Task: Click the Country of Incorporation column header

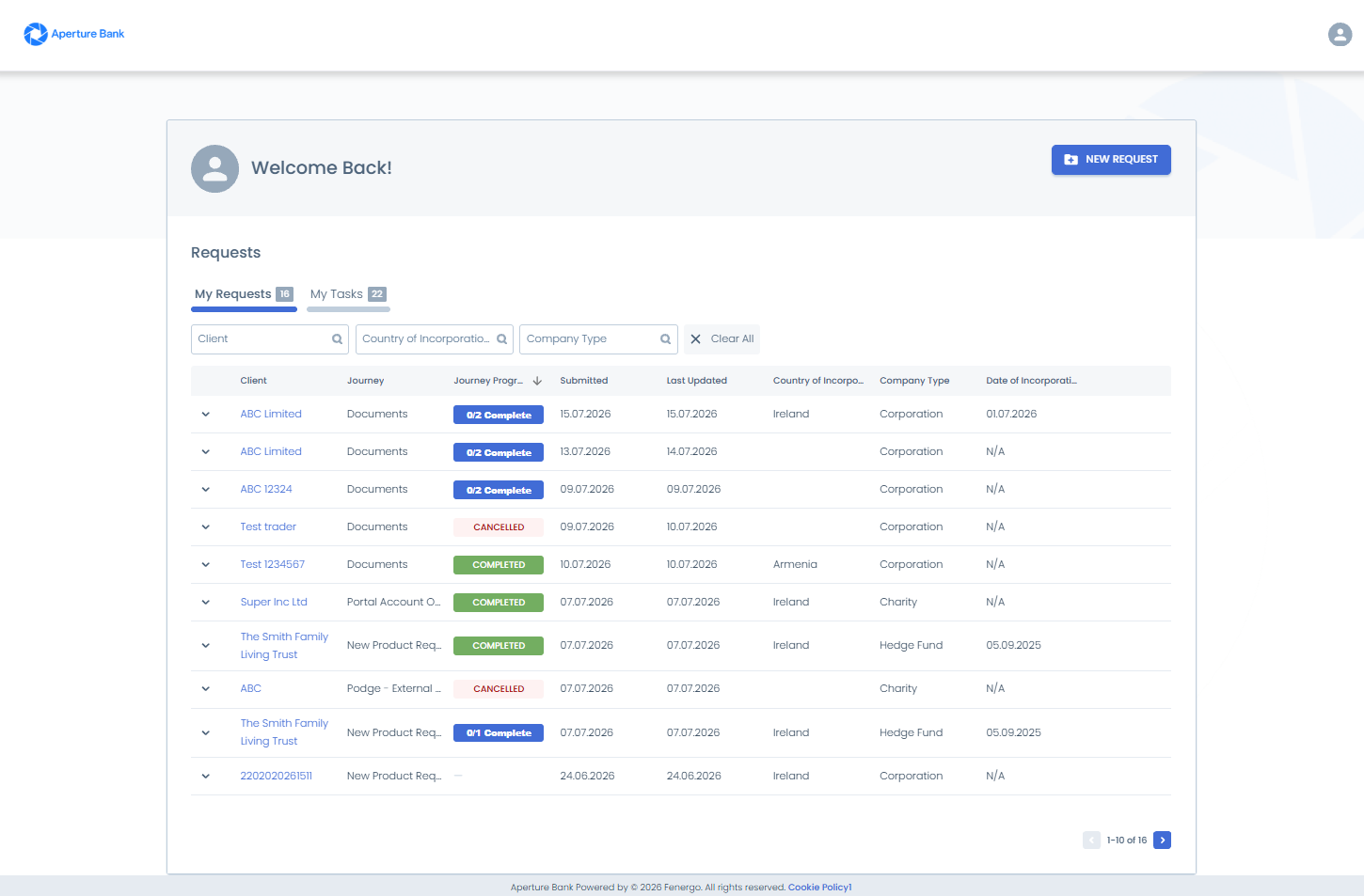Action: click(818, 381)
